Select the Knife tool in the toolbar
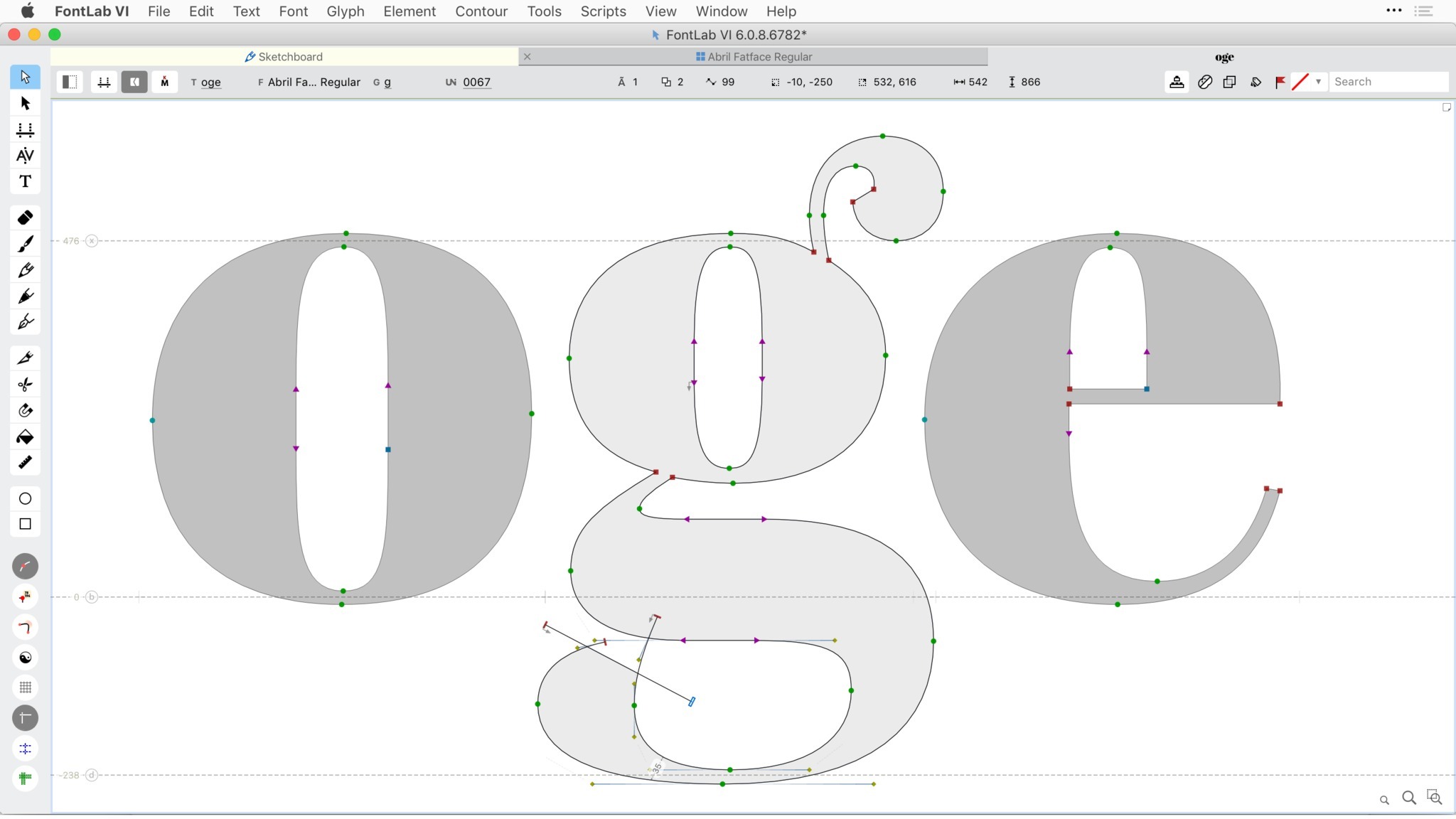Viewport: 1456px width, 819px height. 25,359
